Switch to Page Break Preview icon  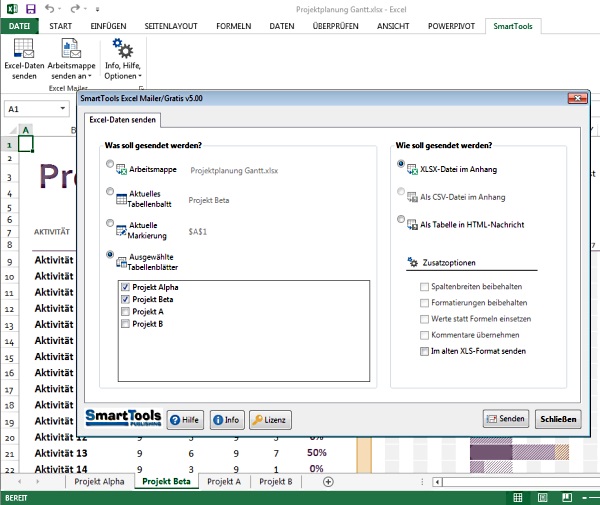pos(567,497)
